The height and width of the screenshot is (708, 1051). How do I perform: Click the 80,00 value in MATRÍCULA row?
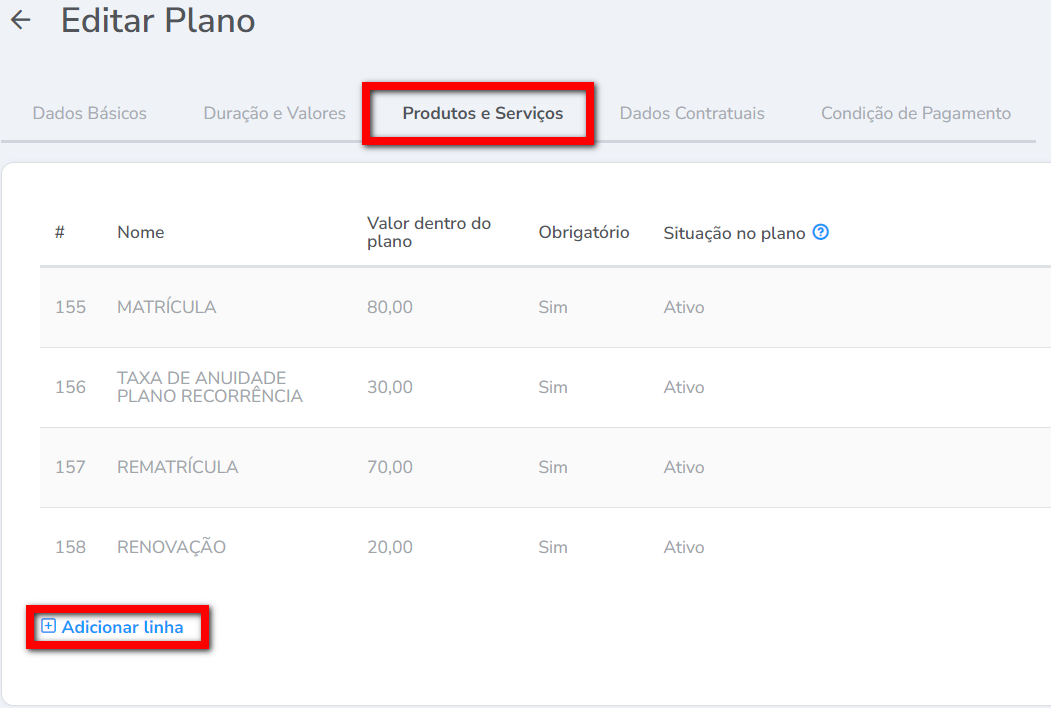click(389, 307)
